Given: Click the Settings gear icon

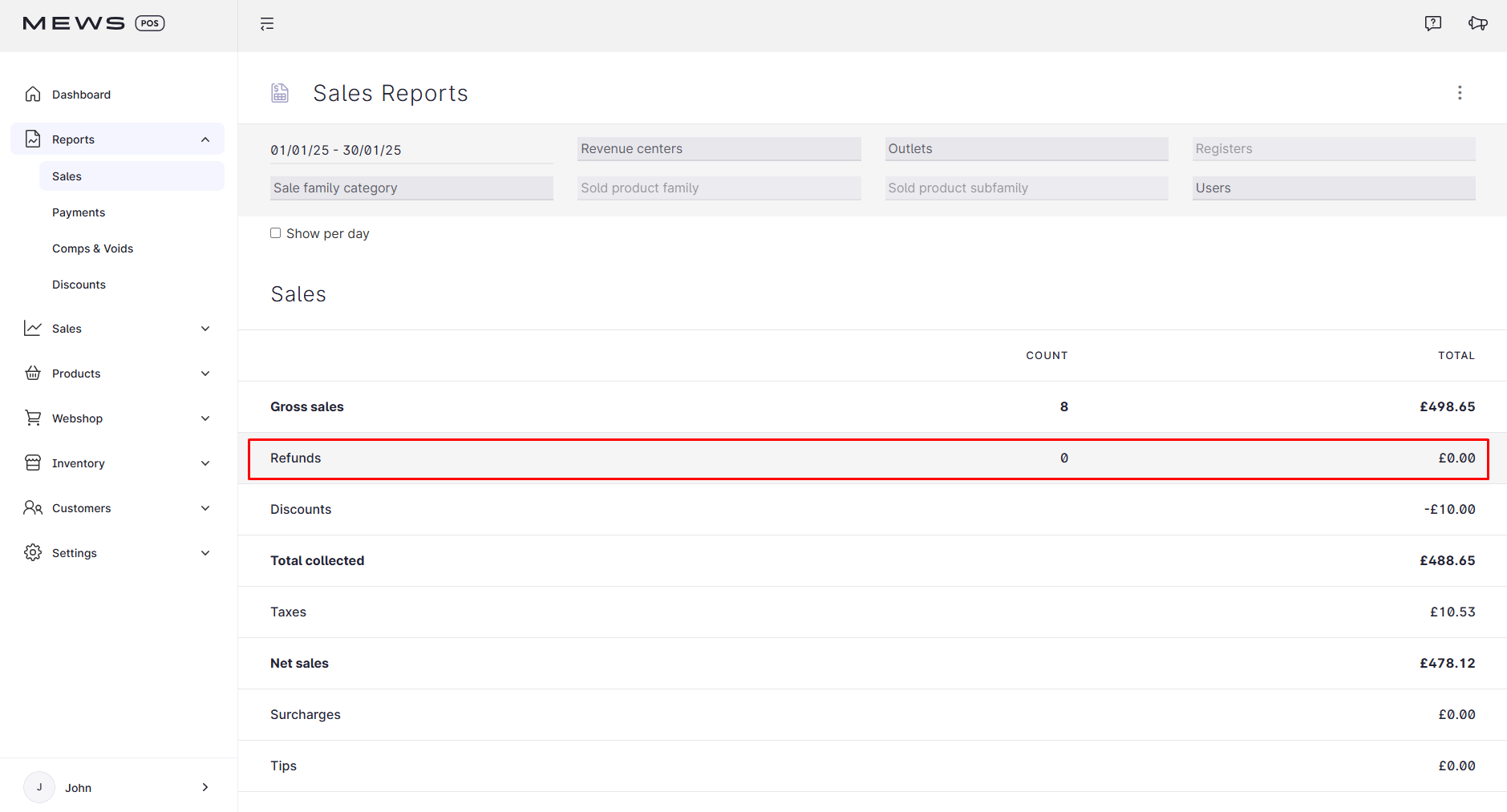Looking at the screenshot, I should tap(33, 553).
